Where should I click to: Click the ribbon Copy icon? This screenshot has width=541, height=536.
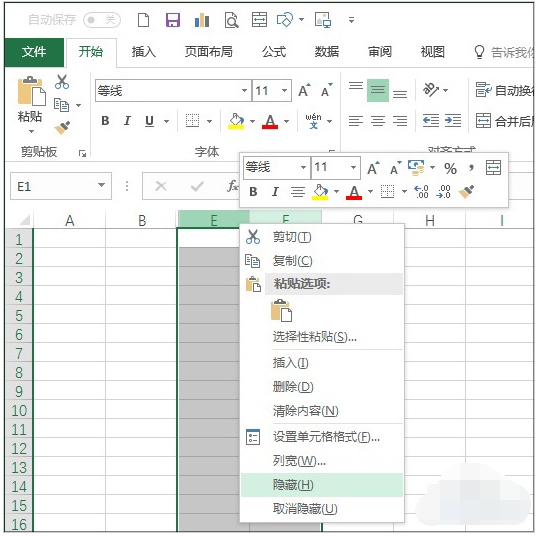(62, 105)
